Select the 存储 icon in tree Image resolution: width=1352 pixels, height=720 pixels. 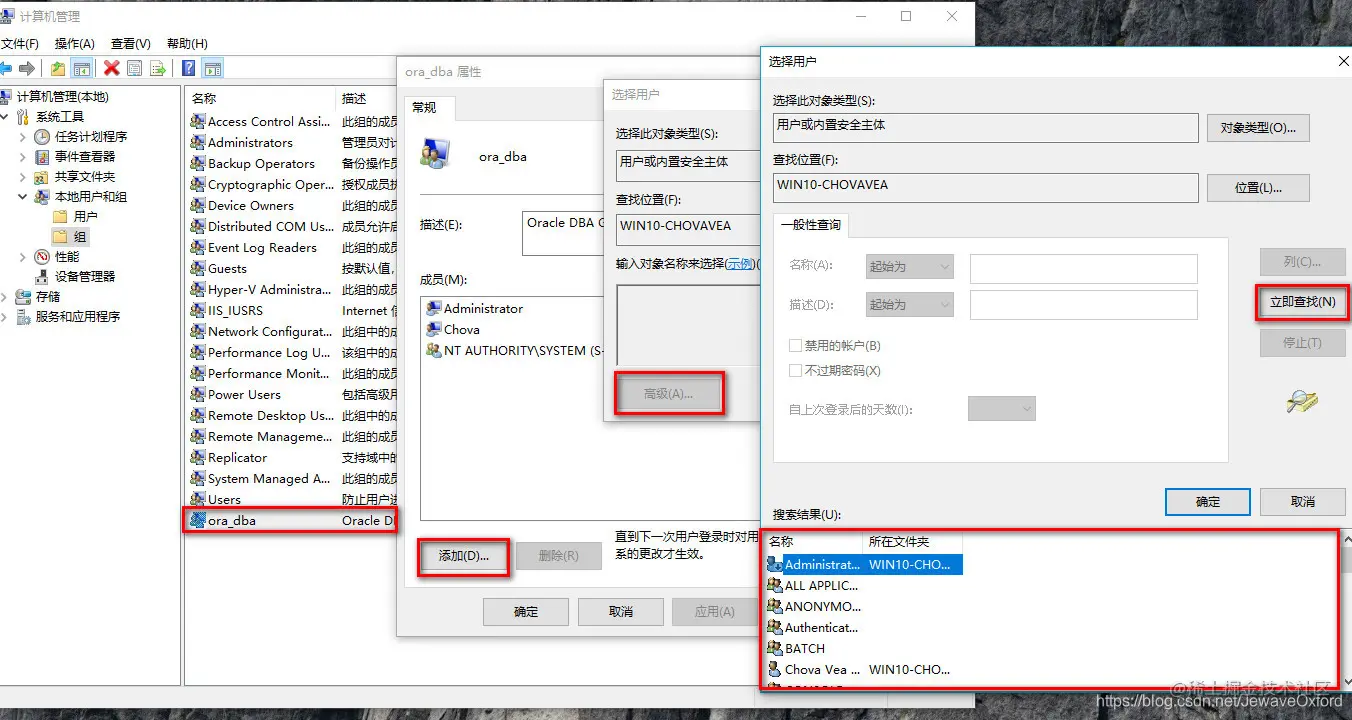(x=23, y=297)
